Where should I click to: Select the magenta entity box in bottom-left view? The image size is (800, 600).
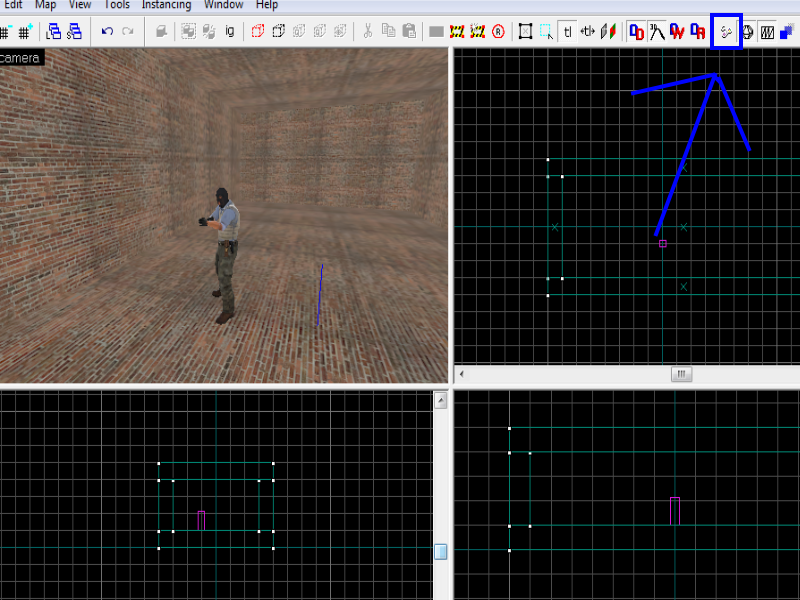[x=201, y=520]
